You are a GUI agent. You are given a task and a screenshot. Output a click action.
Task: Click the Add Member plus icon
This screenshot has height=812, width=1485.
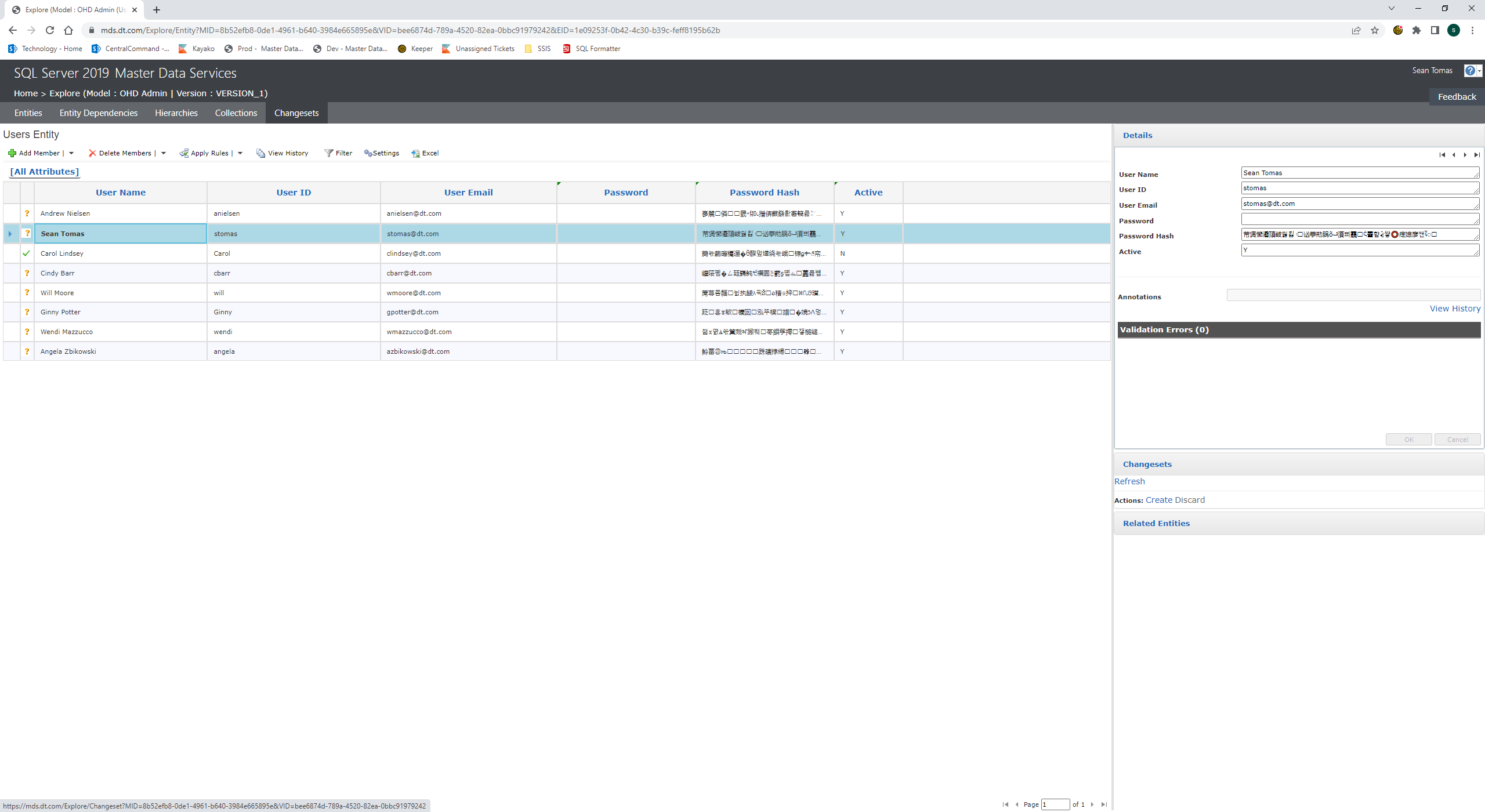click(x=12, y=153)
